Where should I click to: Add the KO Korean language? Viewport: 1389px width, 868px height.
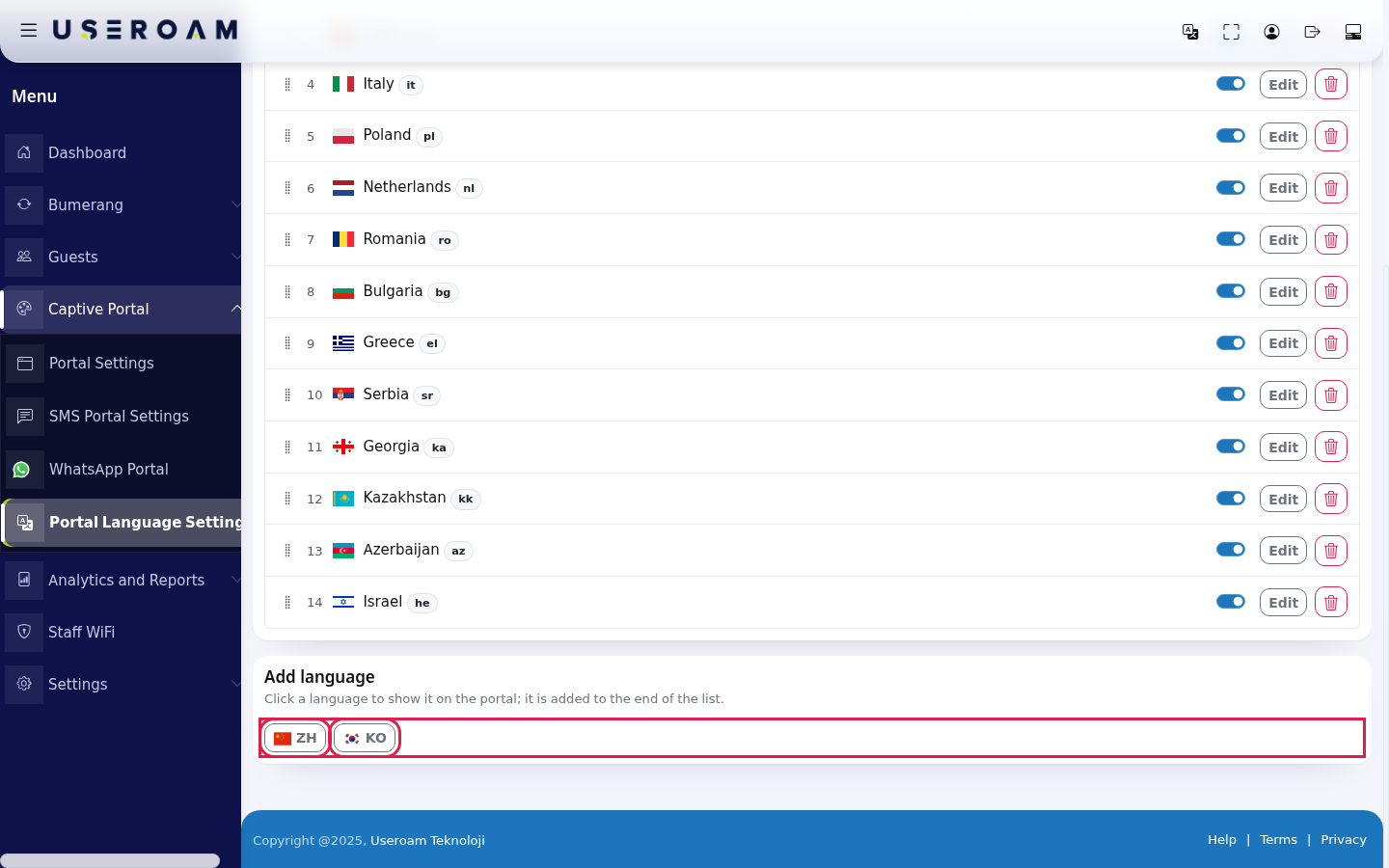(365, 738)
